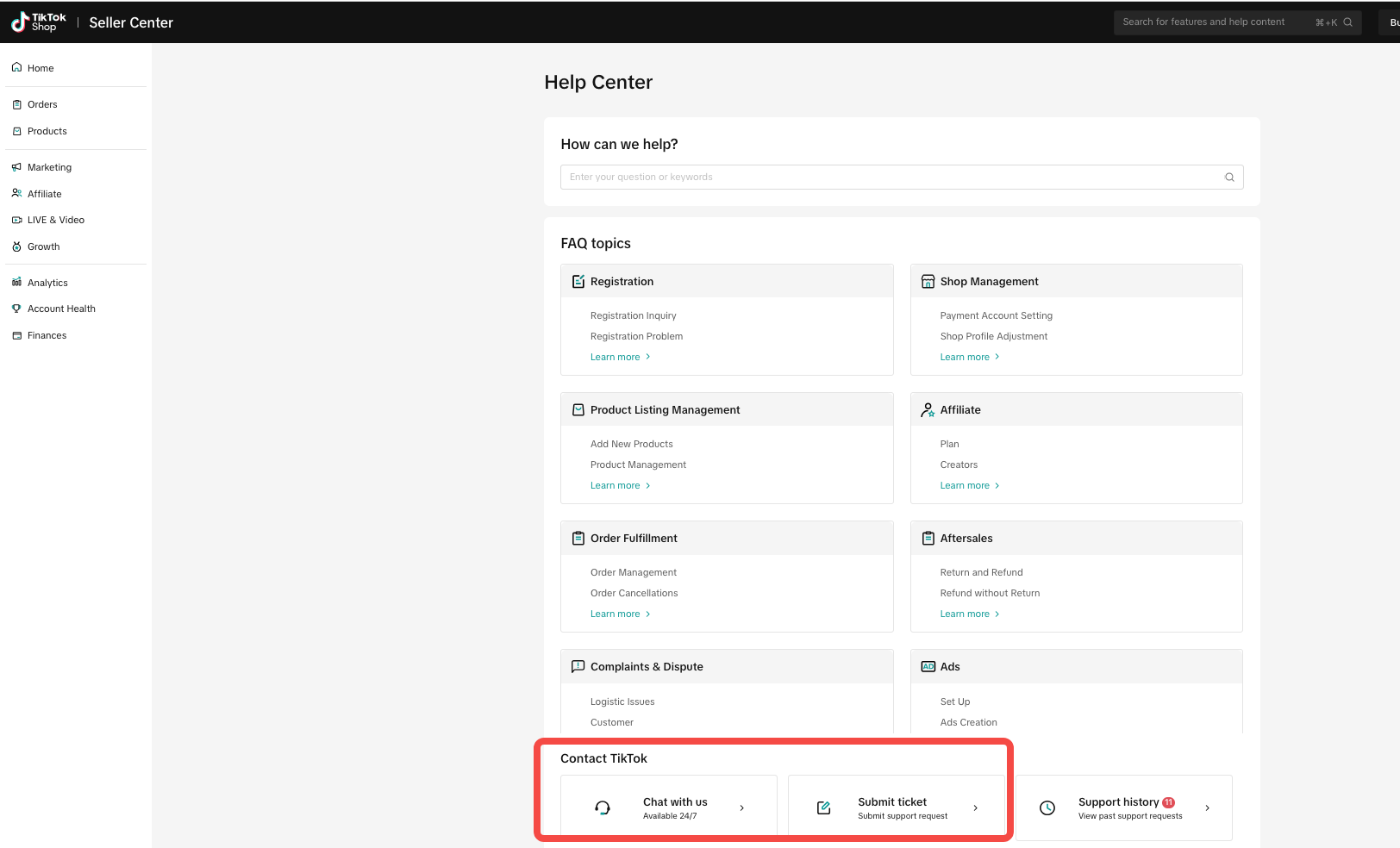Click the LIVE & Video camera icon
Image resolution: width=1400 pixels, height=848 pixels.
pyautogui.click(x=16, y=220)
